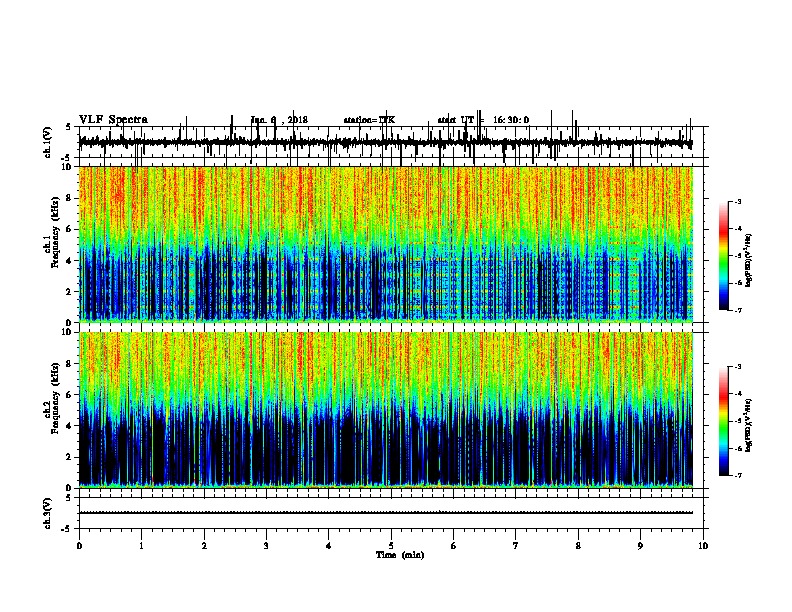The width and height of the screenshot is (792, 612).
Task: Click the 6 kHz tick of ch.2 spectrogram
Action: (x=70, y=395)
